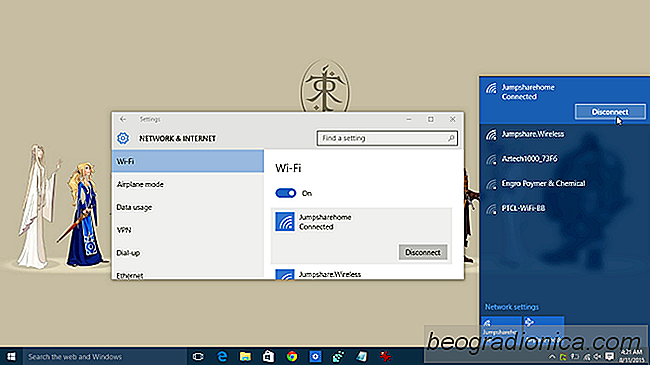The image size is (650, 365).
Task: Open Data usage settings page
Action: [187, 207]
